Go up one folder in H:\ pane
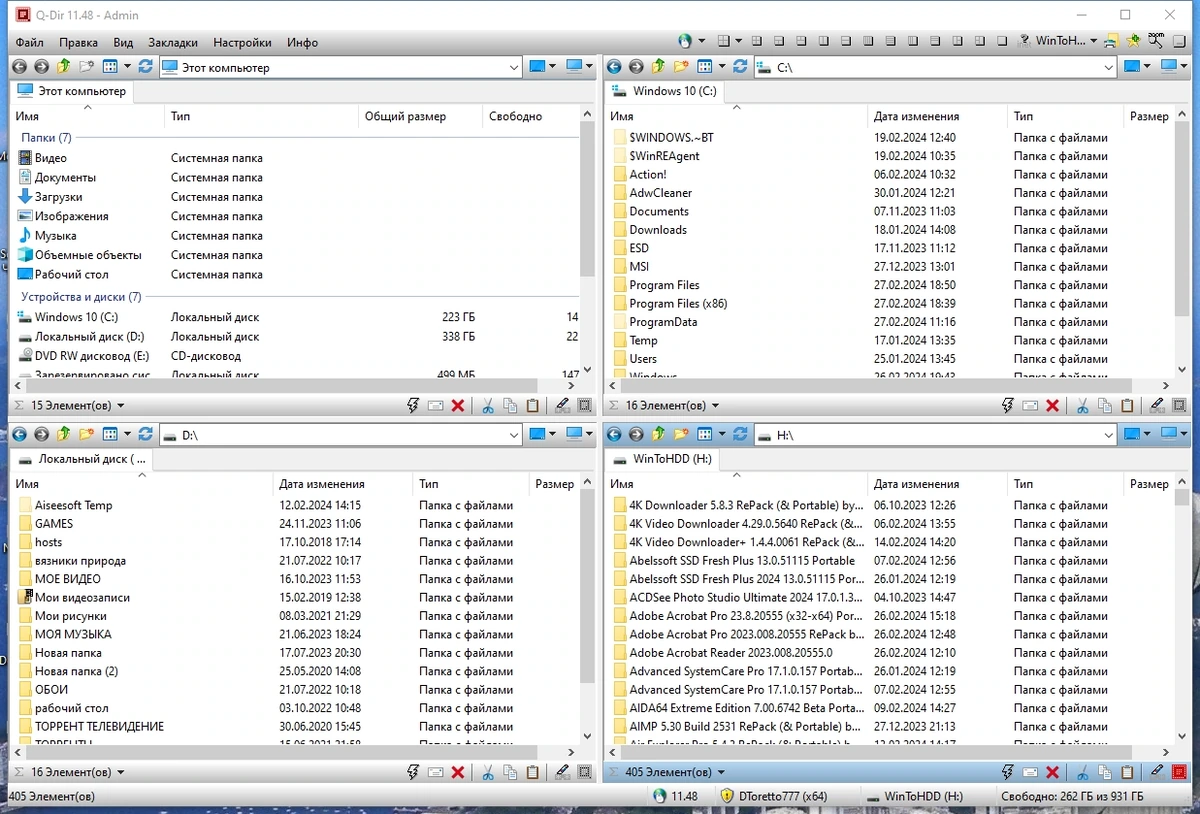 point(658,435)
